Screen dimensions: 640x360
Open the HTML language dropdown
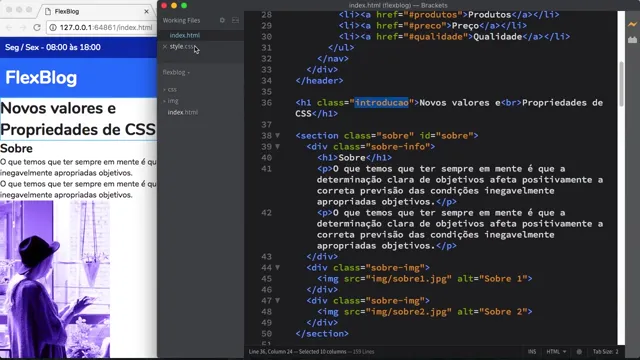pos(556,351)
